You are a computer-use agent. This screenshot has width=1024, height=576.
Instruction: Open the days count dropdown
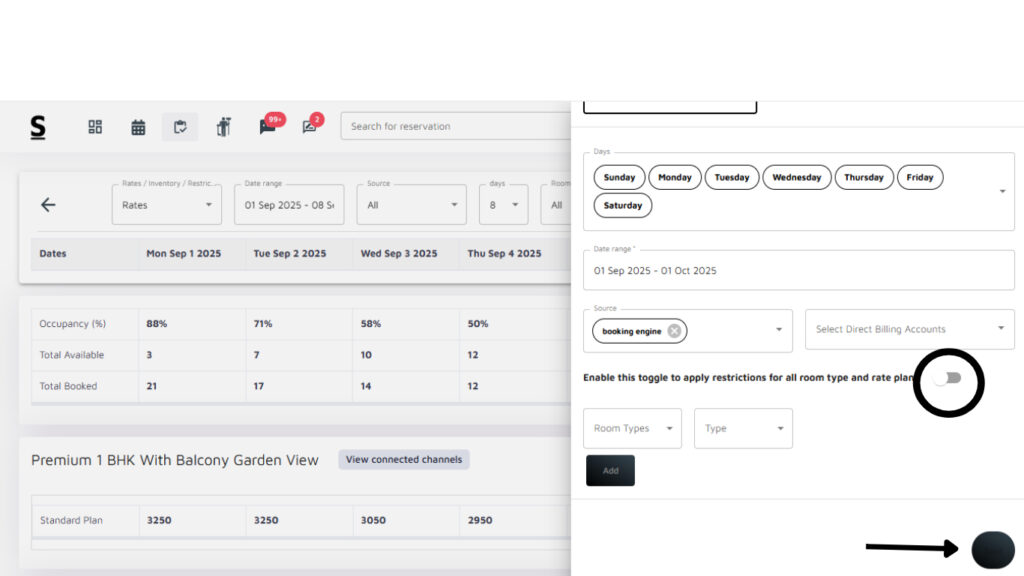pyautogui.click(x=504, y=205)
